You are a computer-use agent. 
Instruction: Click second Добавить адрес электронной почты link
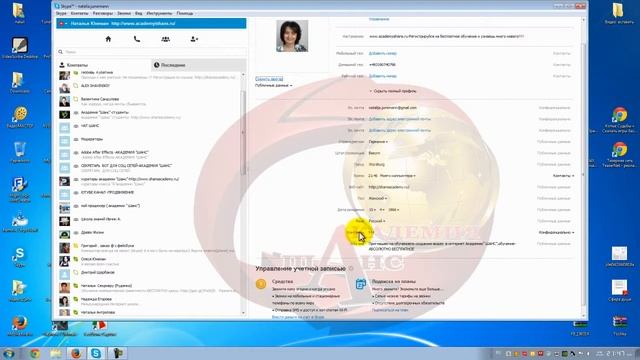(400, 131)
